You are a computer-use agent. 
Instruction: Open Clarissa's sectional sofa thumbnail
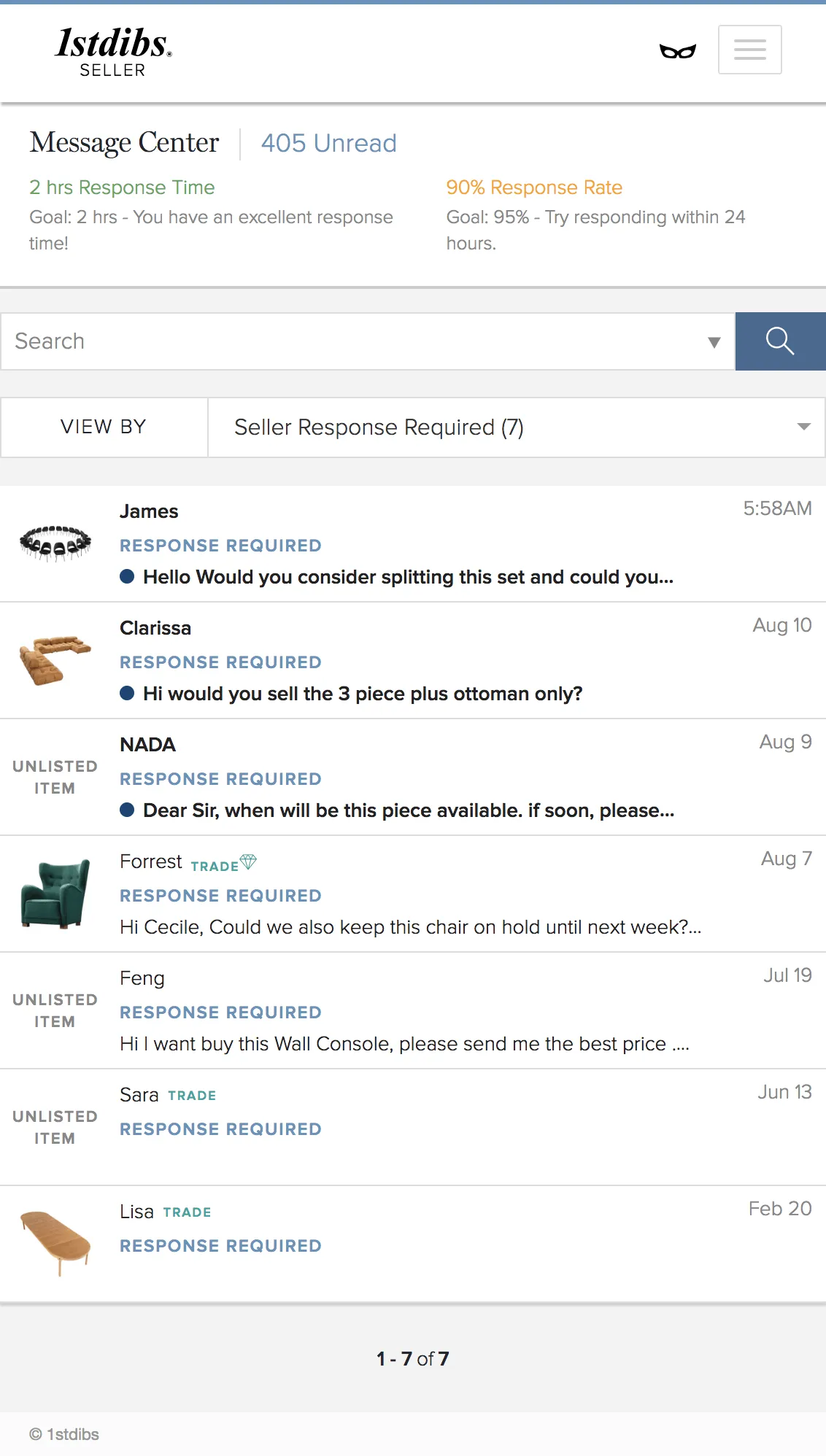55,659
